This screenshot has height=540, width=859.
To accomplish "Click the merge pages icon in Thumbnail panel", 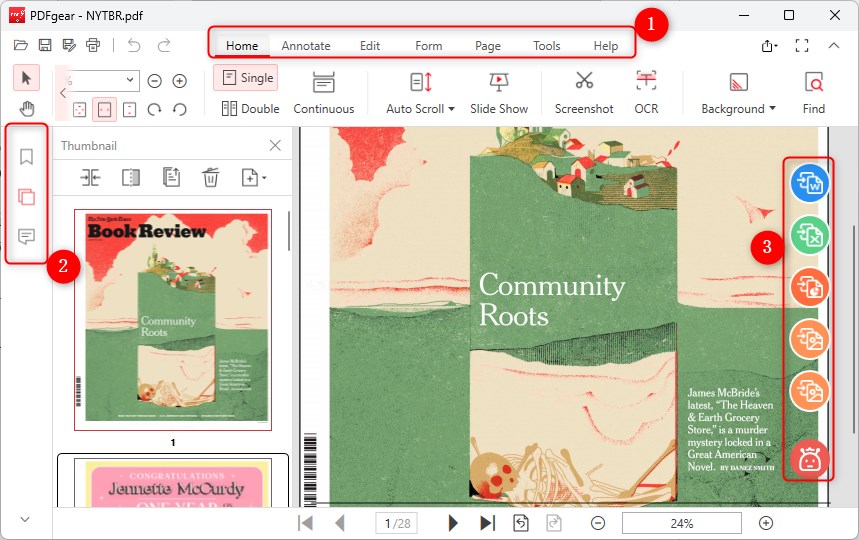I will click(90, 177).
